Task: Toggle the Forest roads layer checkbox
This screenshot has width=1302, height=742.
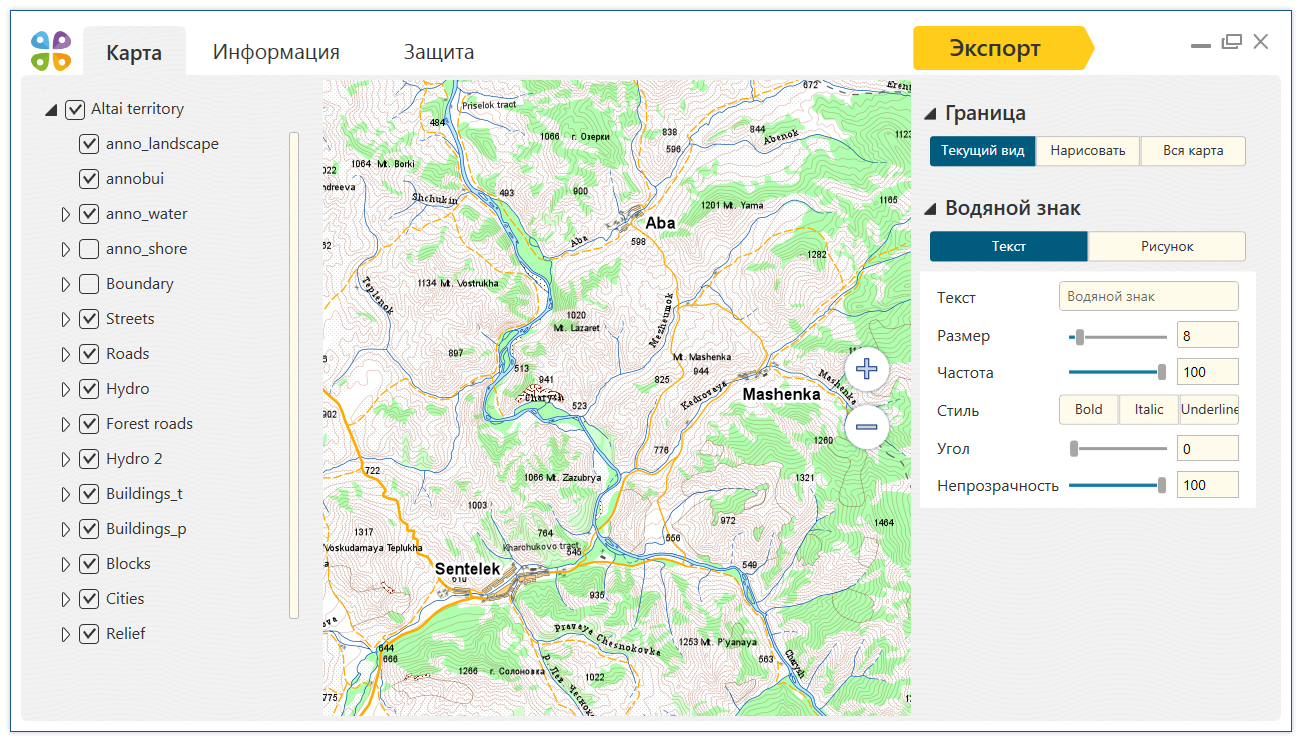Action: [x=89, y=424]
